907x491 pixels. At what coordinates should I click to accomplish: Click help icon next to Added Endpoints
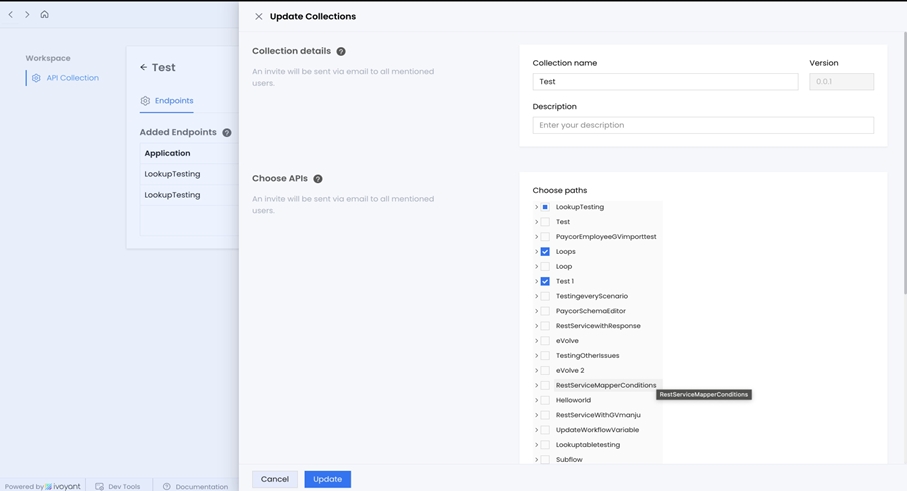click(x=227, y=133)
